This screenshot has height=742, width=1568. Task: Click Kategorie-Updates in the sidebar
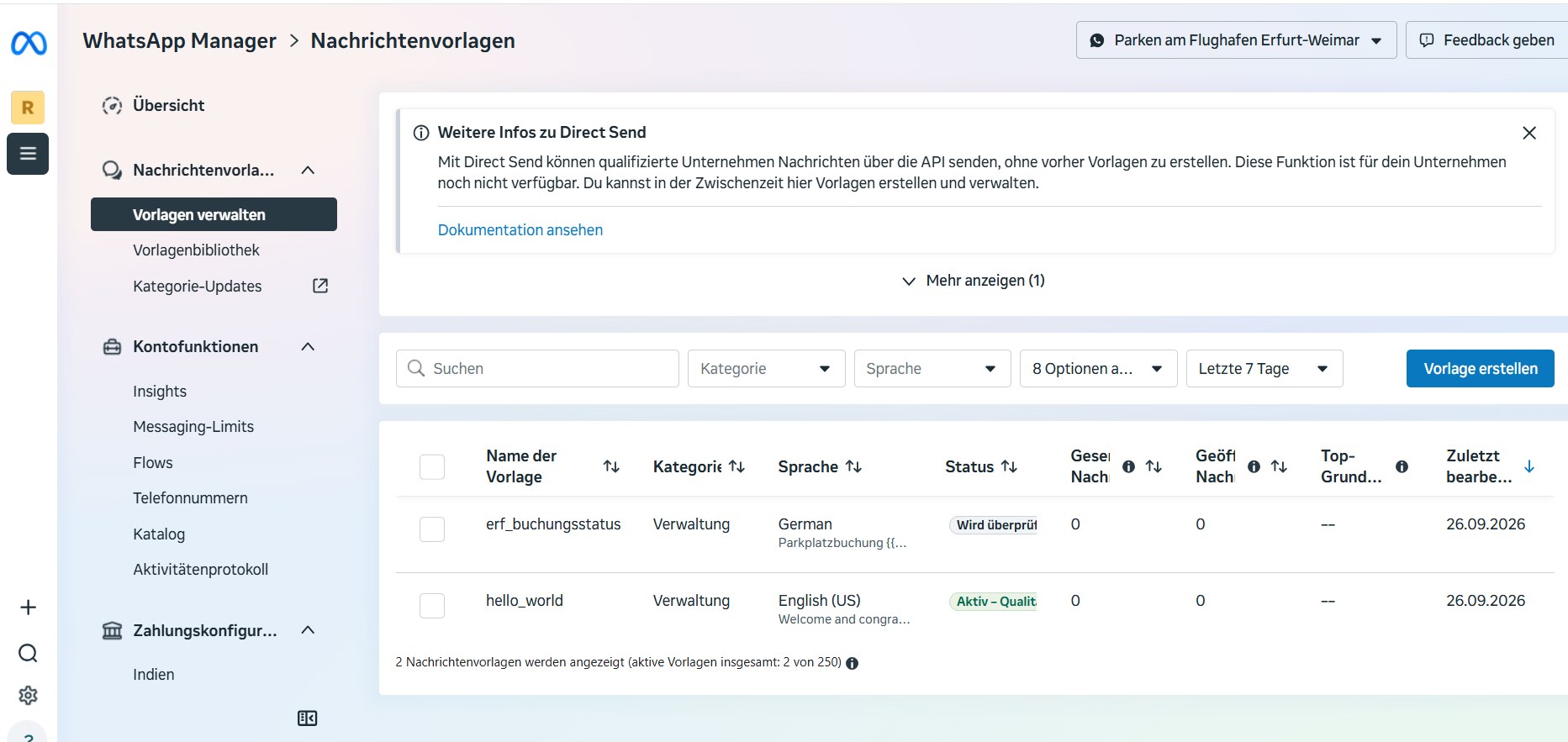(x=198, y=287)
